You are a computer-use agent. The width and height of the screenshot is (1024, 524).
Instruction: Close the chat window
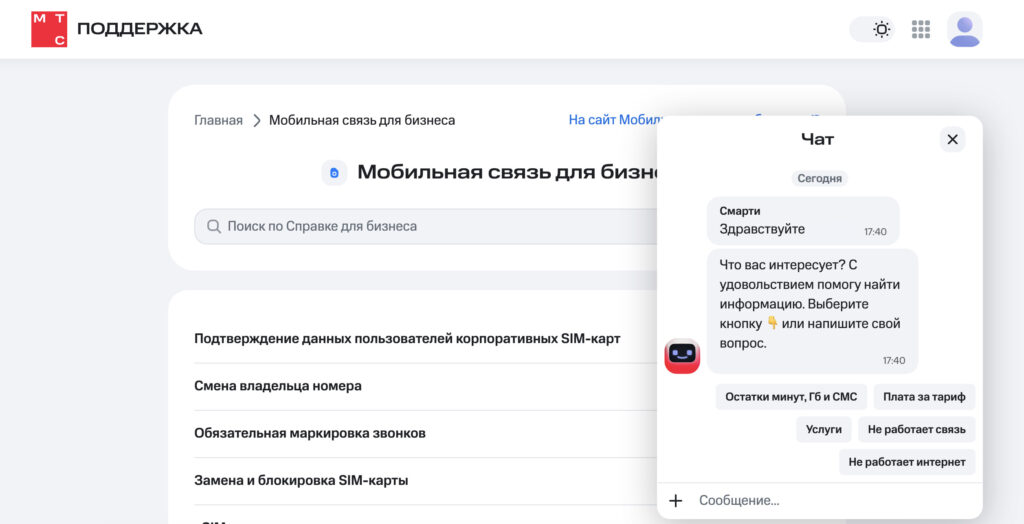(x=952, y=139)
